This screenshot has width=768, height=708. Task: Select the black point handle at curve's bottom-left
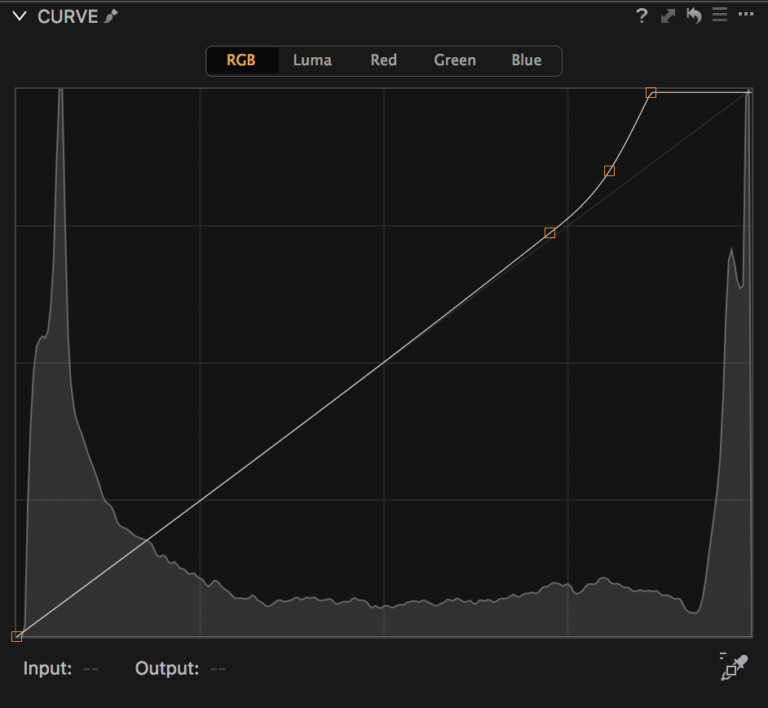click(17, 636)
